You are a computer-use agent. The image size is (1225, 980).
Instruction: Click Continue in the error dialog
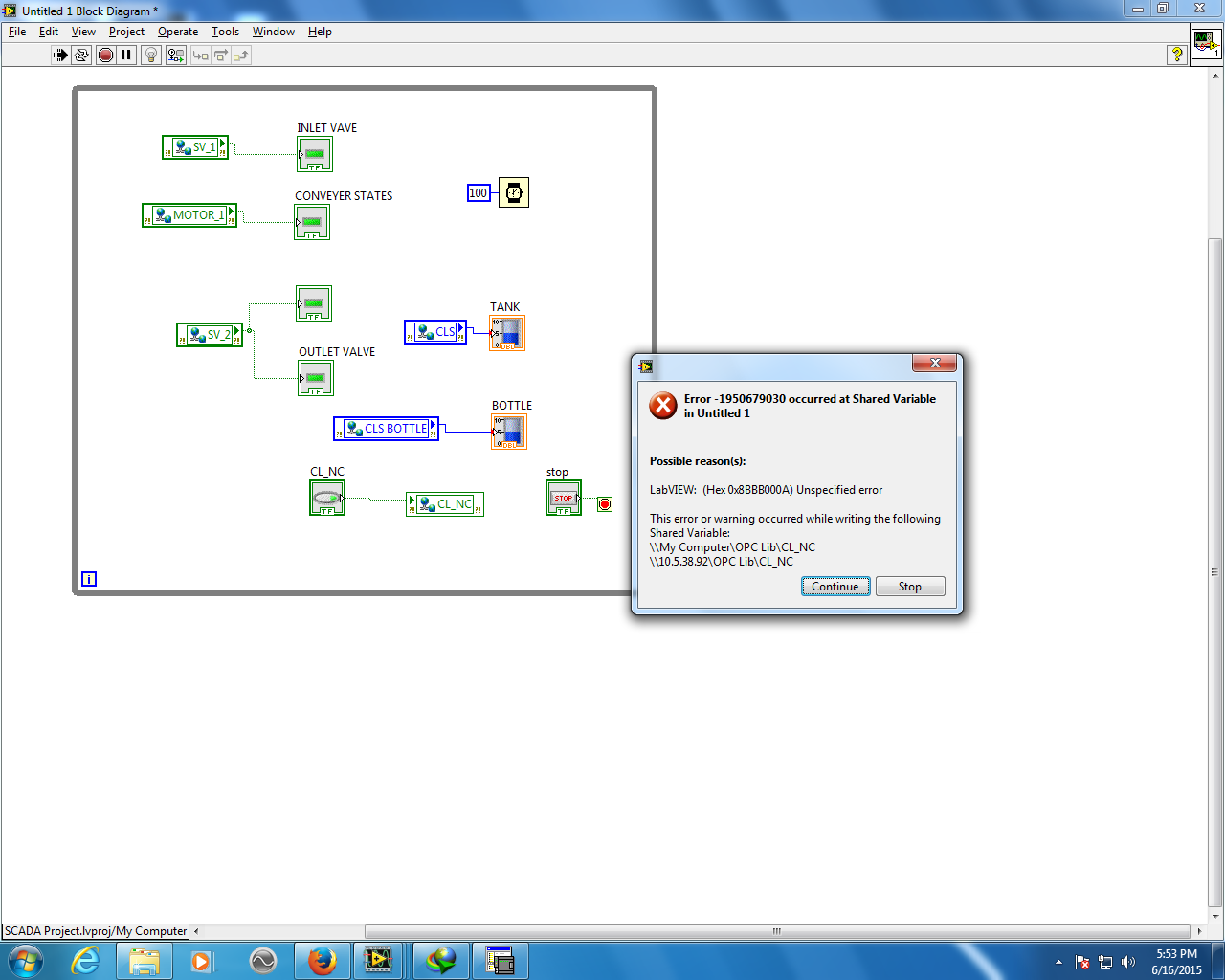click(x=835, y=587)
